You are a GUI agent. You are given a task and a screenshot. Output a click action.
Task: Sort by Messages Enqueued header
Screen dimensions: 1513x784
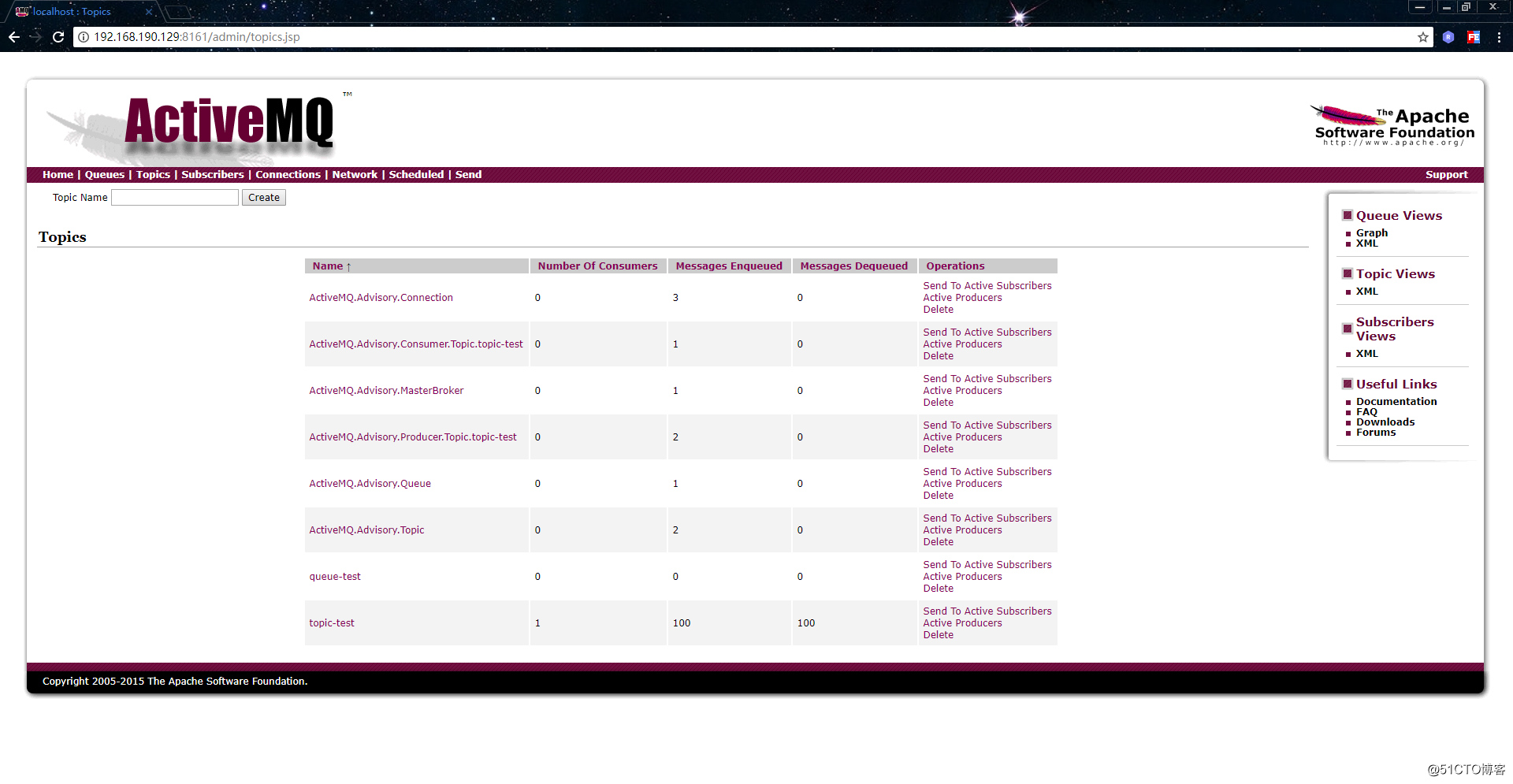729,266
